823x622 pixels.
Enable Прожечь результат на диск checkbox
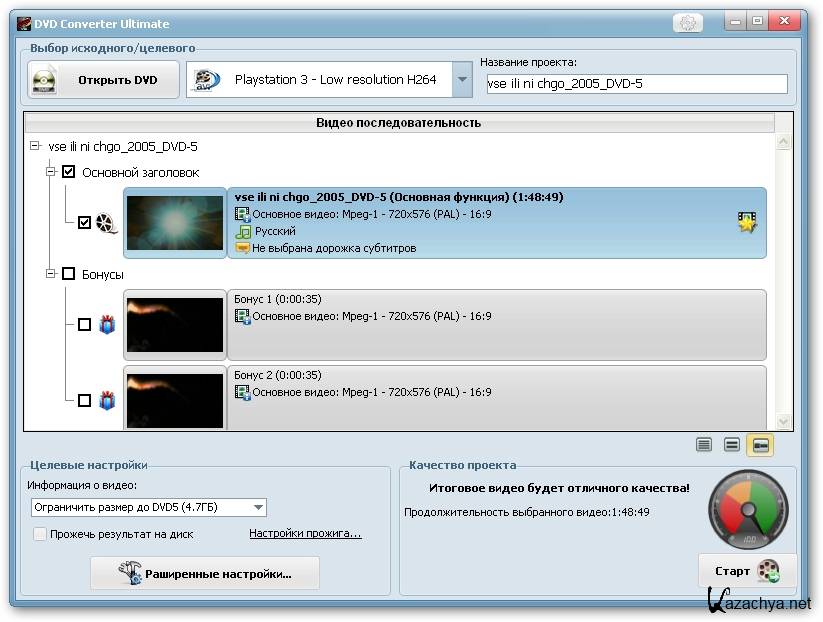pyautogui.click(x=40, y=534)
